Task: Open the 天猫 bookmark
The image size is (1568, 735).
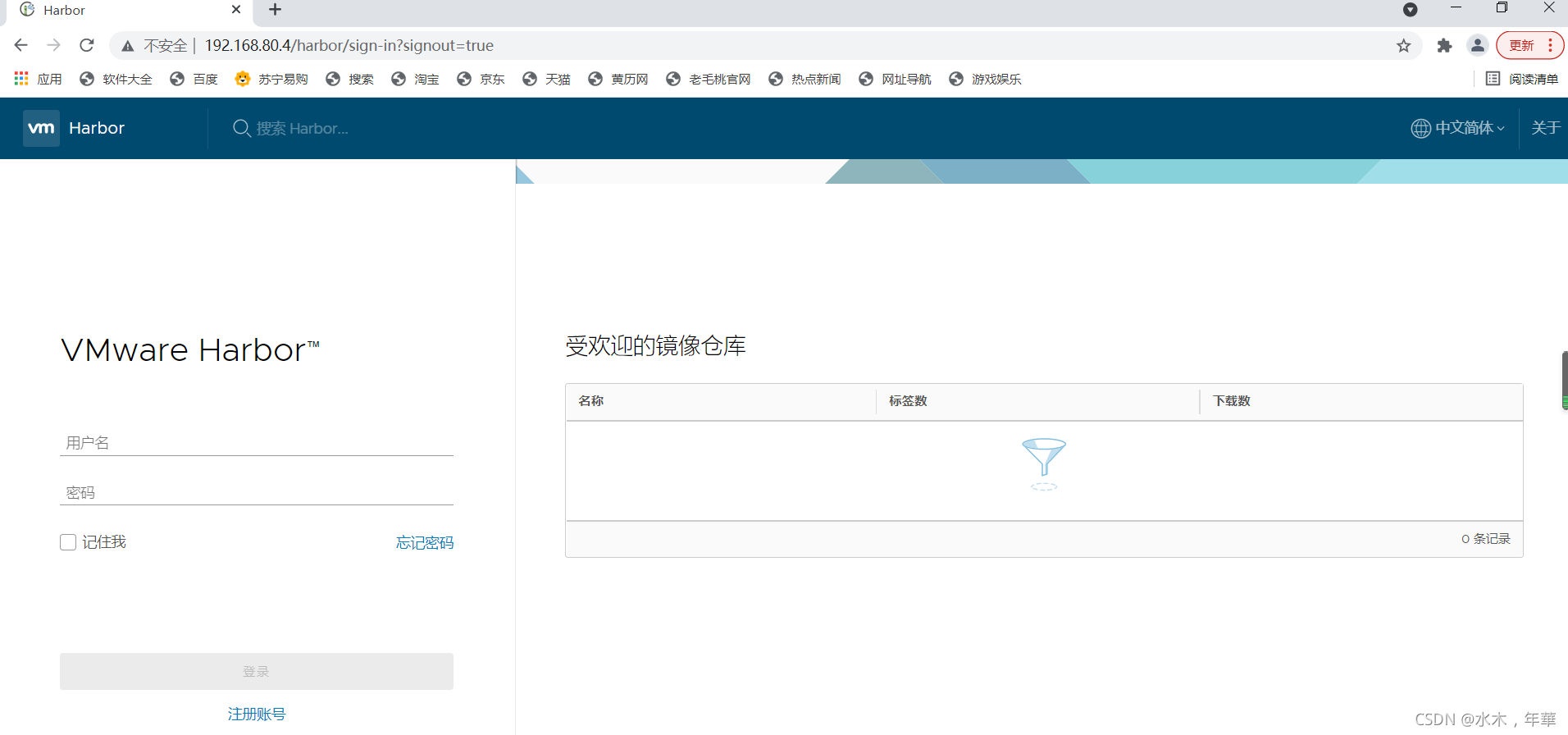Action: (x=546, y=79)
